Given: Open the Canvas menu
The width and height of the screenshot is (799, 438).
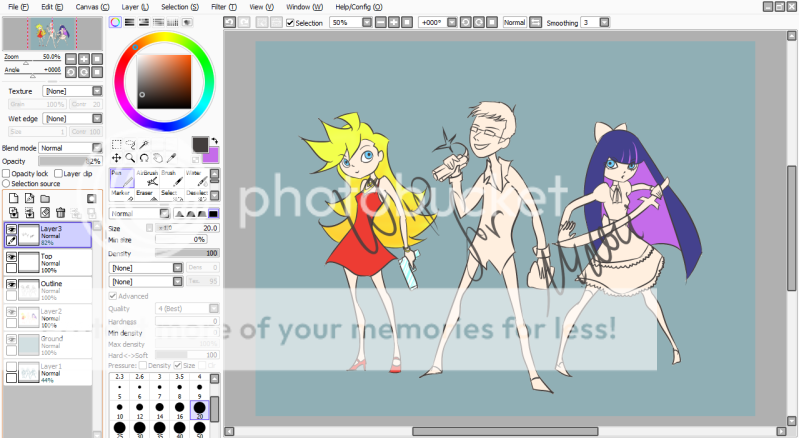Looking at the screenshot, I should (x=87, y=7).
